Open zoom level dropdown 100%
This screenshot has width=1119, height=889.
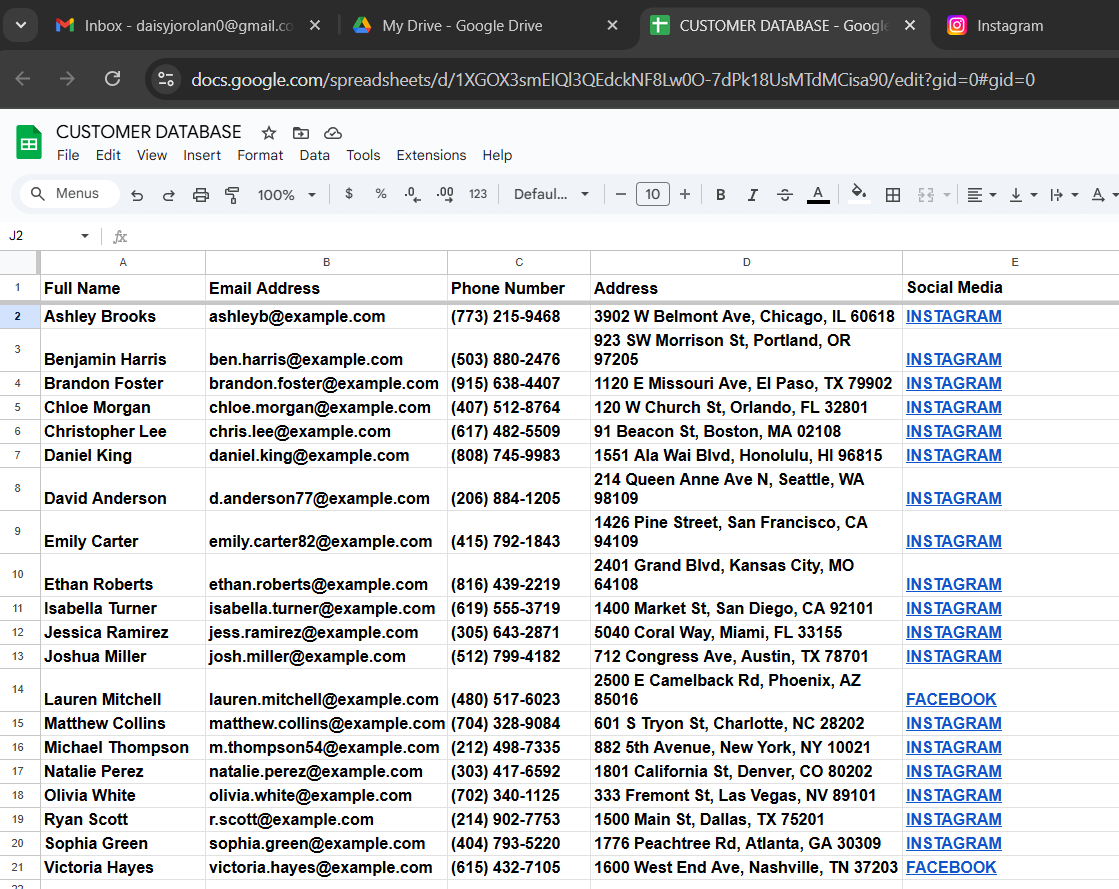pos(286,195)
